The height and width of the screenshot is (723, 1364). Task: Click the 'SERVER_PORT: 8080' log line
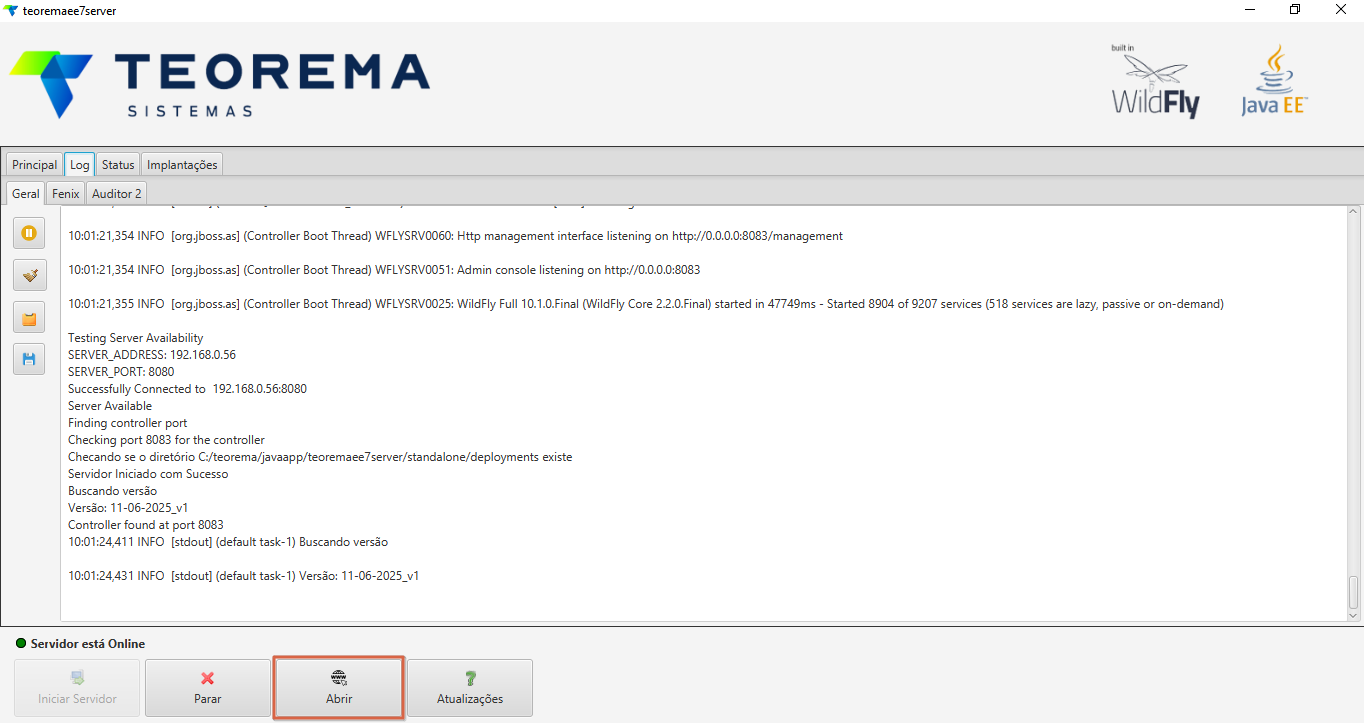pyautogui.click(x=121, y=372)
